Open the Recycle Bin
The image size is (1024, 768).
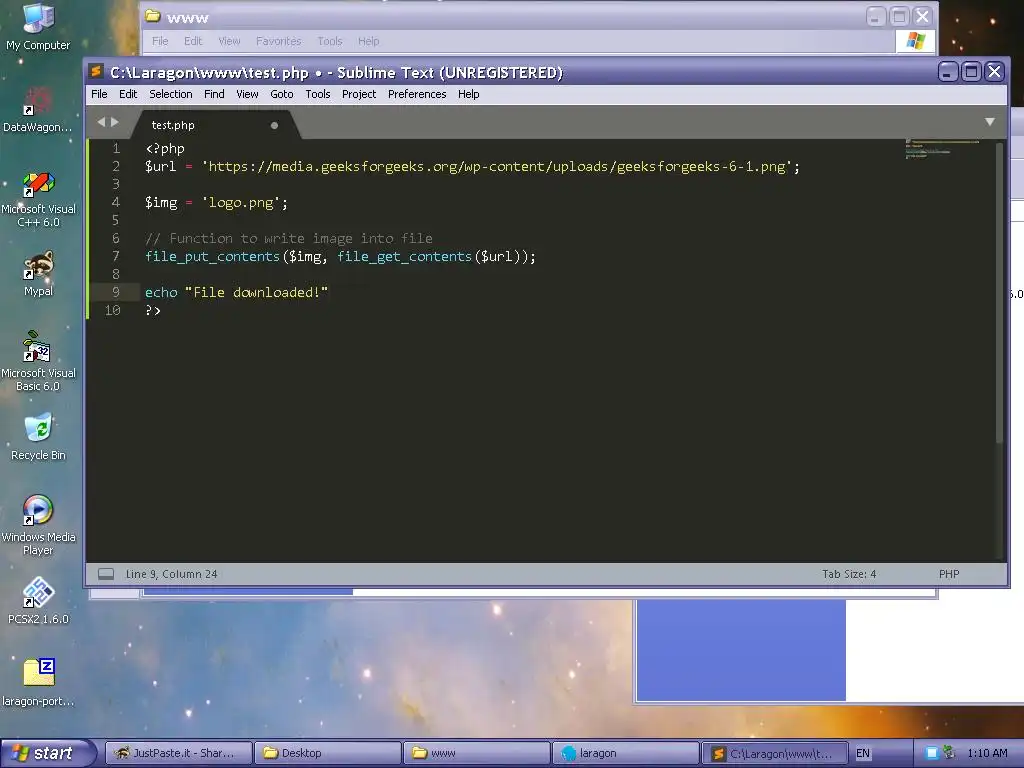click(x=38, y=436)
